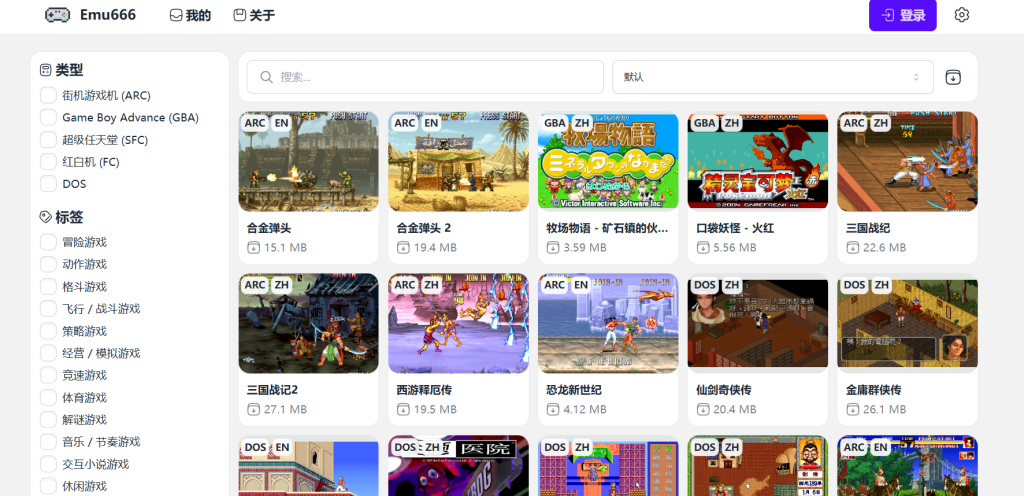
Task: Toggle the 动作游戏 tag checkbox
Action: (48, 264)
